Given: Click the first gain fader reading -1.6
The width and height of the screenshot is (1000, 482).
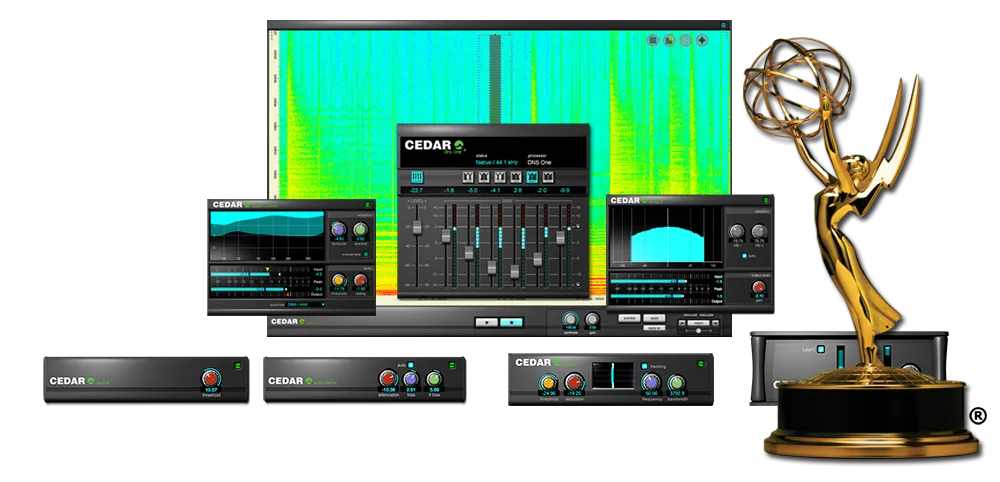Looking at the screenshot, I should click(x=446, y=236).
